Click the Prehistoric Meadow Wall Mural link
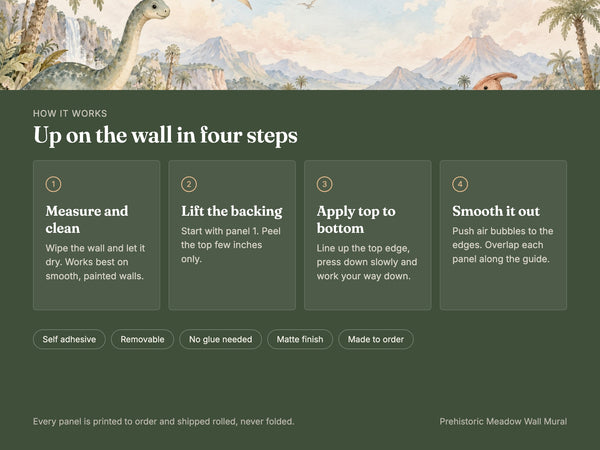The image size is (600, 450). 503,421
